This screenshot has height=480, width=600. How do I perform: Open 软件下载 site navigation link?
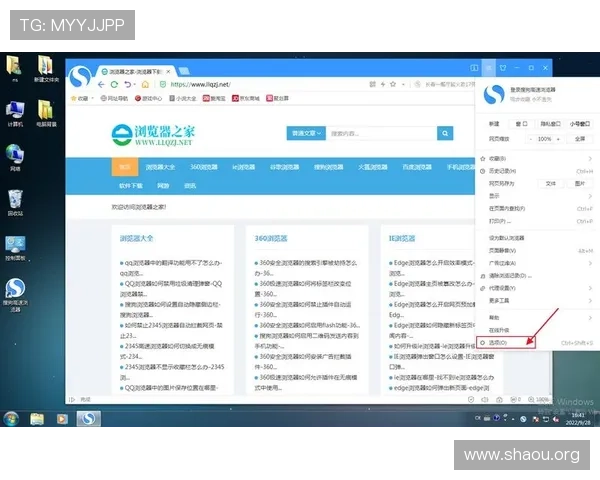(x=130, y=186)
